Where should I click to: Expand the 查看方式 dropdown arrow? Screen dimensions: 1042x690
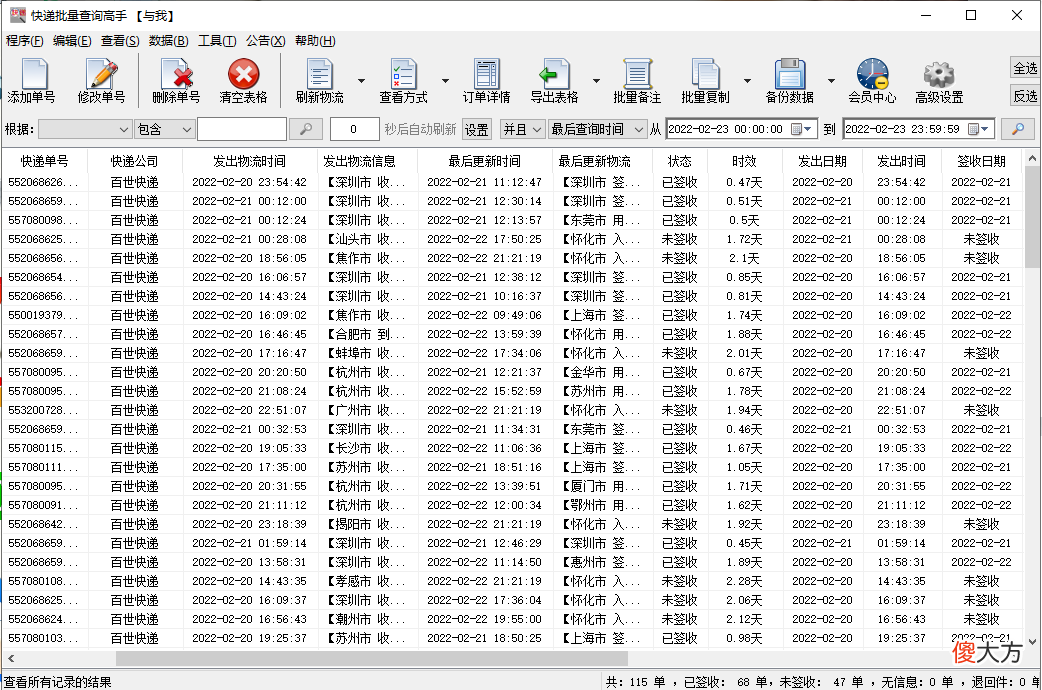click(x=445, y=80)
